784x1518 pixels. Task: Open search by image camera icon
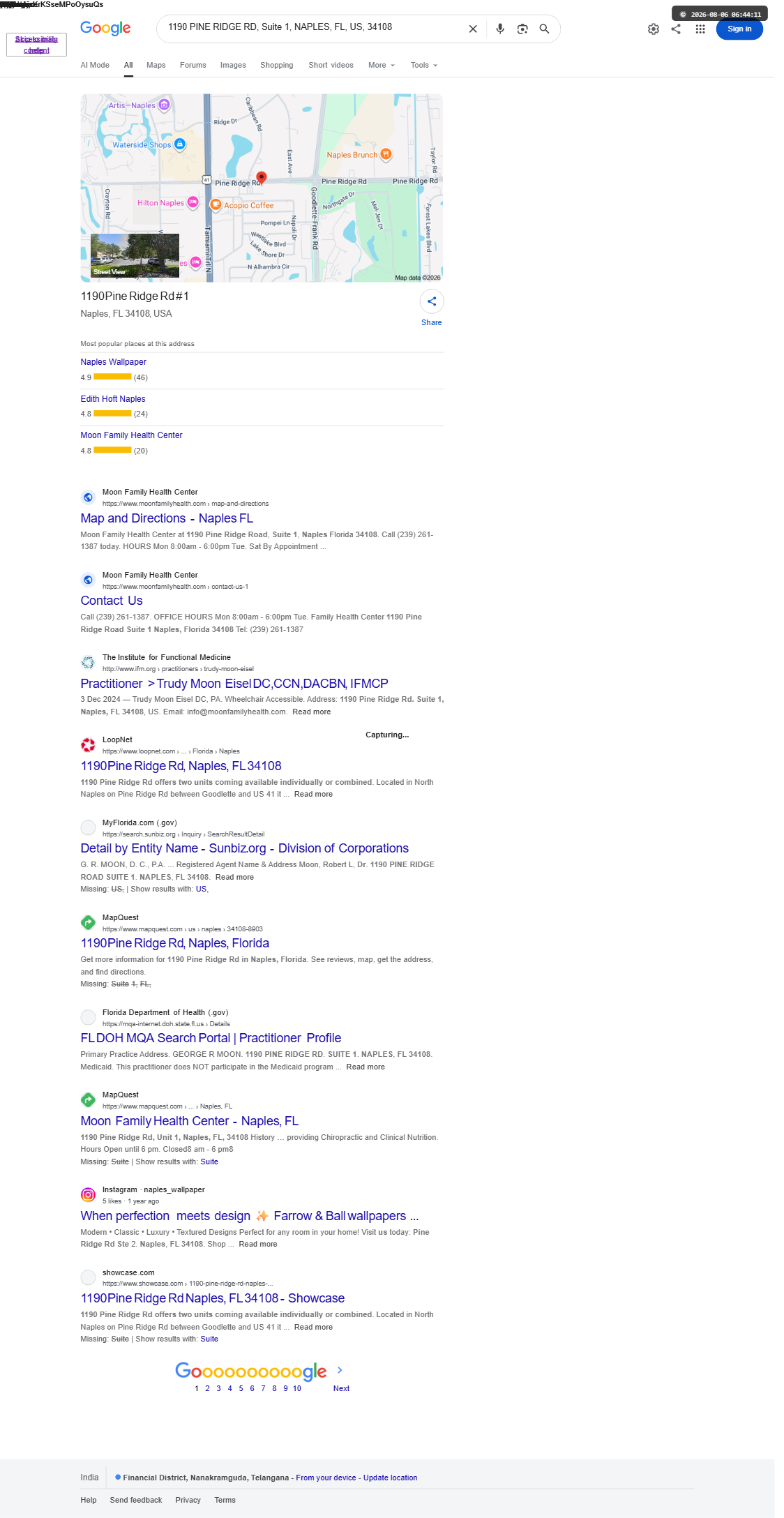522,29
